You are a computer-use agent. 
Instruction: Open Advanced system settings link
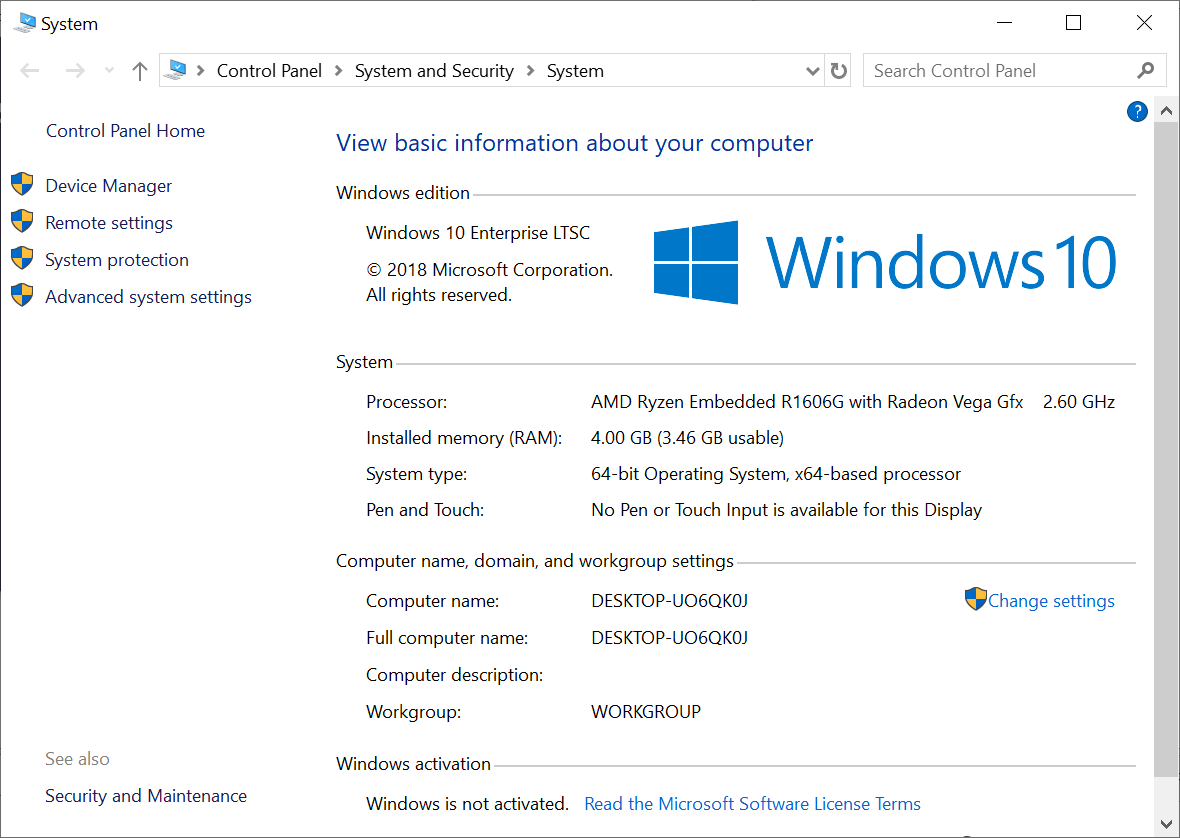click(148, 297)
